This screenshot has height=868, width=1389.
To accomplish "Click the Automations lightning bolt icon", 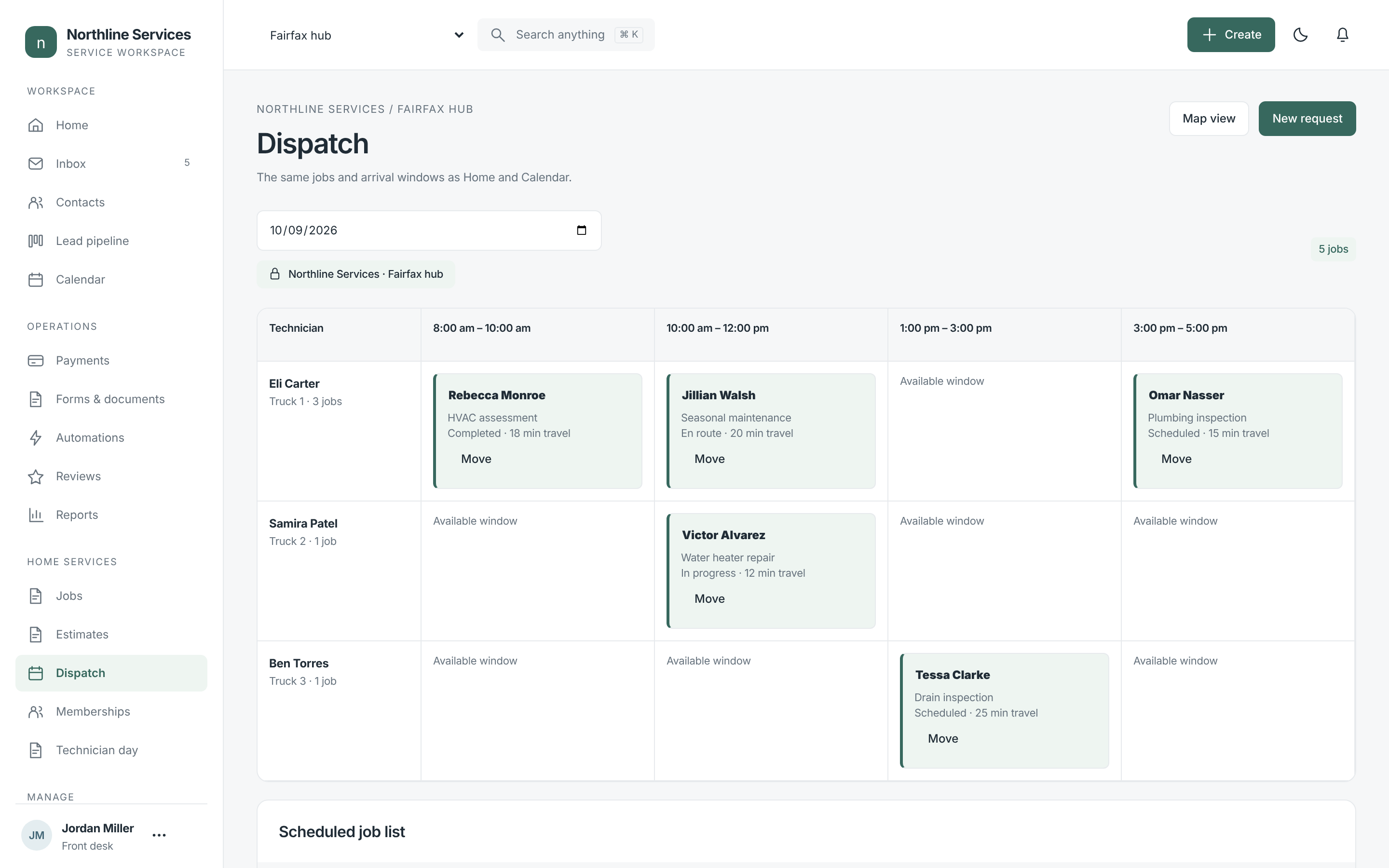I will (x=36, y=438).
